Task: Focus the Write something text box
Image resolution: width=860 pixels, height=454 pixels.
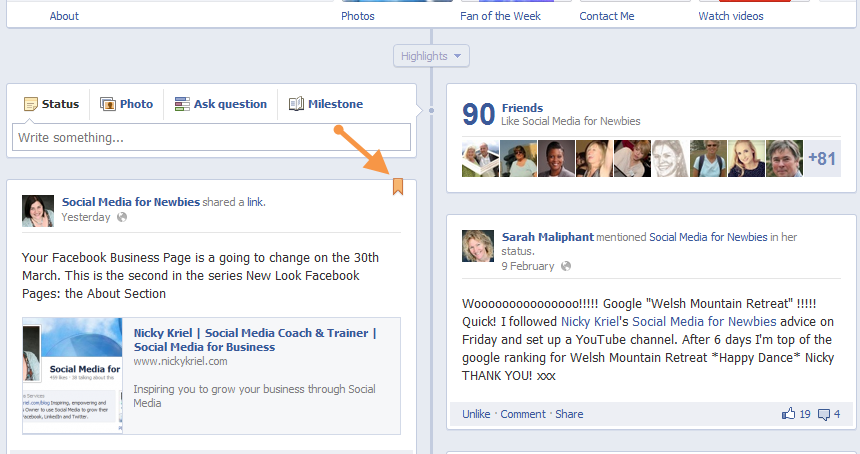Action: (x=211, y=137)
